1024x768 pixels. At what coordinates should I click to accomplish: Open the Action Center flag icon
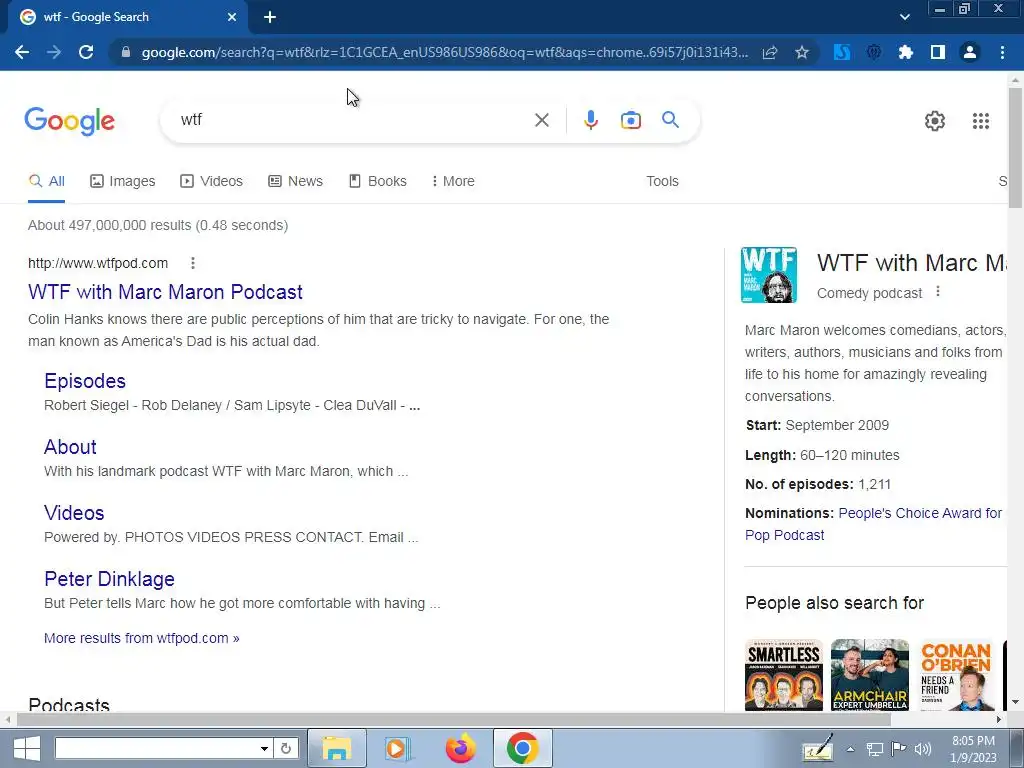pyautogui.click(x=898, y=749)
